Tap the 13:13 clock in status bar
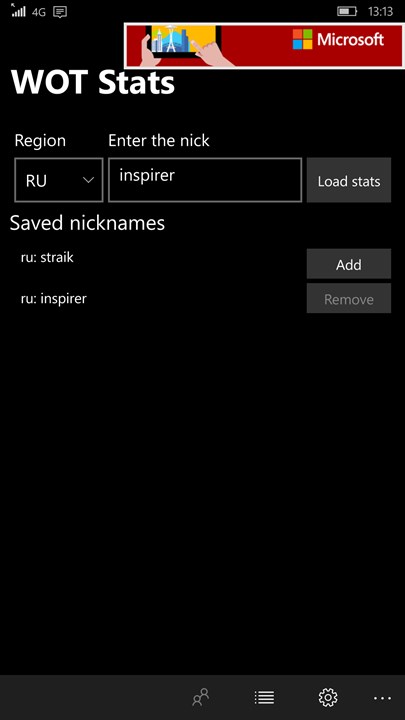The width and height of the screenshot is (405, 720). pos(380,11)
